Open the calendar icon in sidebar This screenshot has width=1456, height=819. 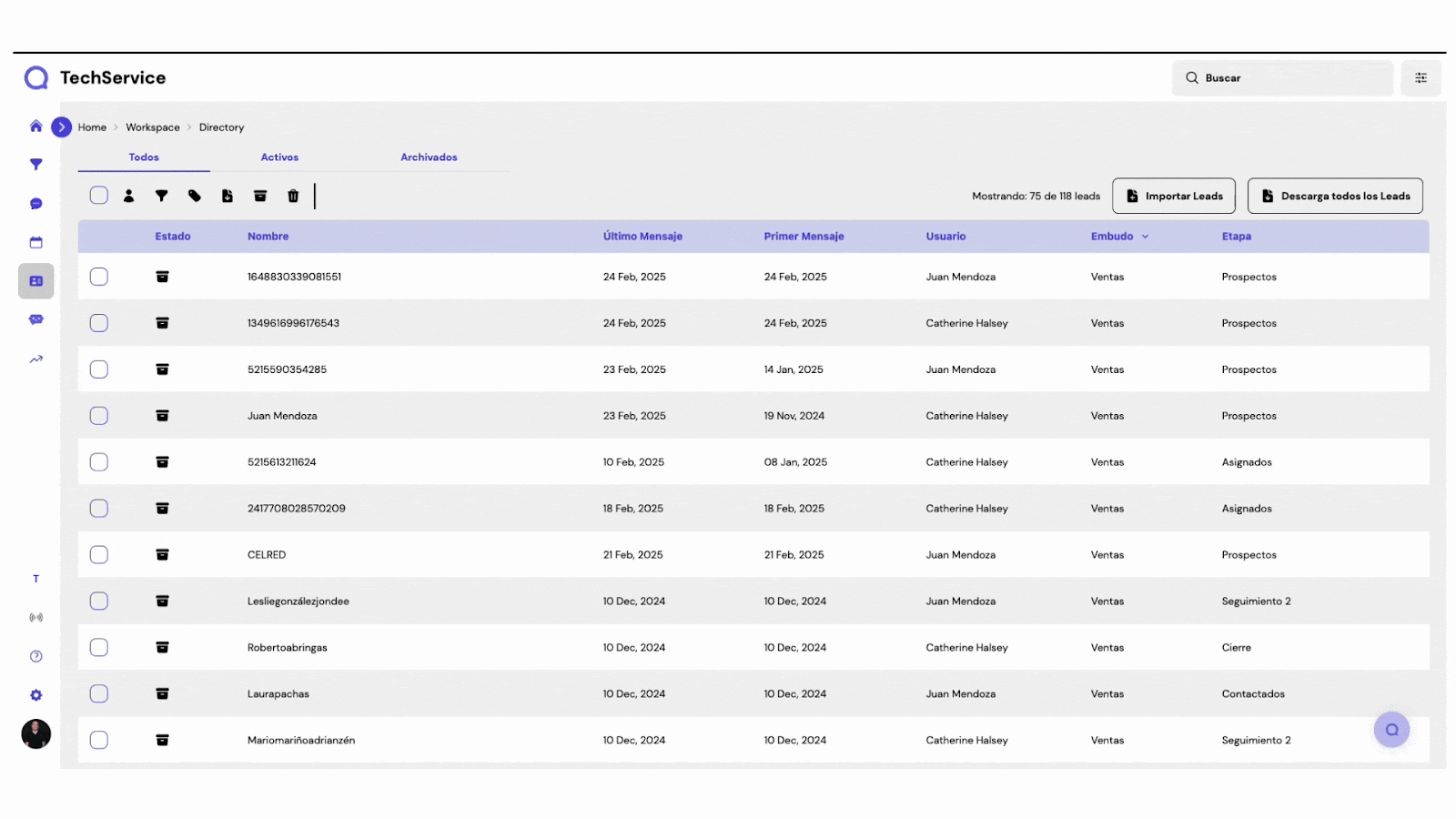coord(36,243)
